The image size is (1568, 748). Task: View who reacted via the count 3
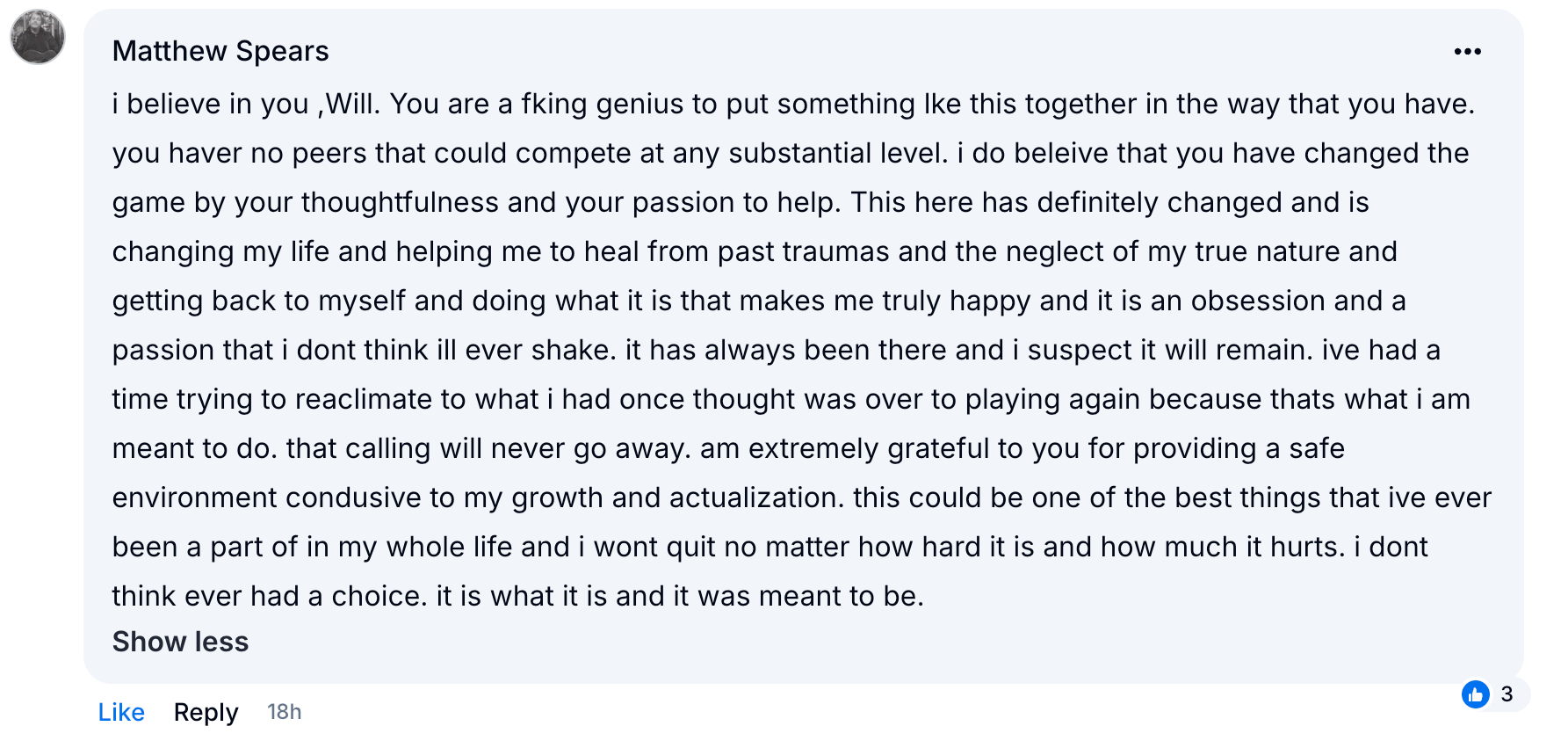point(1507,694)
